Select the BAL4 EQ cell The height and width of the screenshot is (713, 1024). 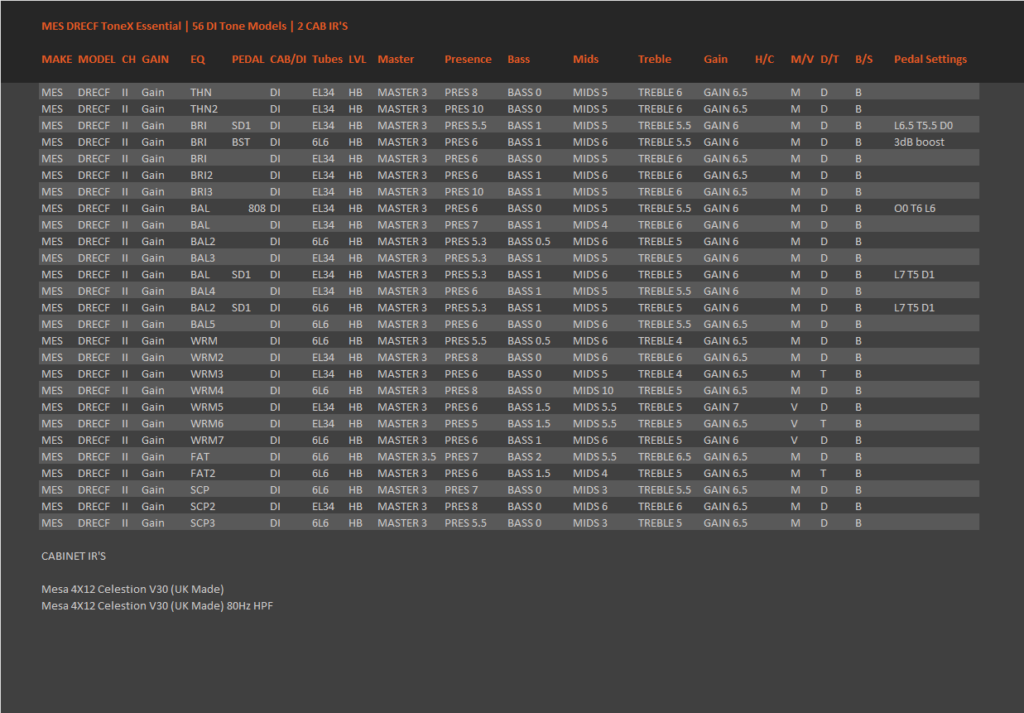point(202,291)
